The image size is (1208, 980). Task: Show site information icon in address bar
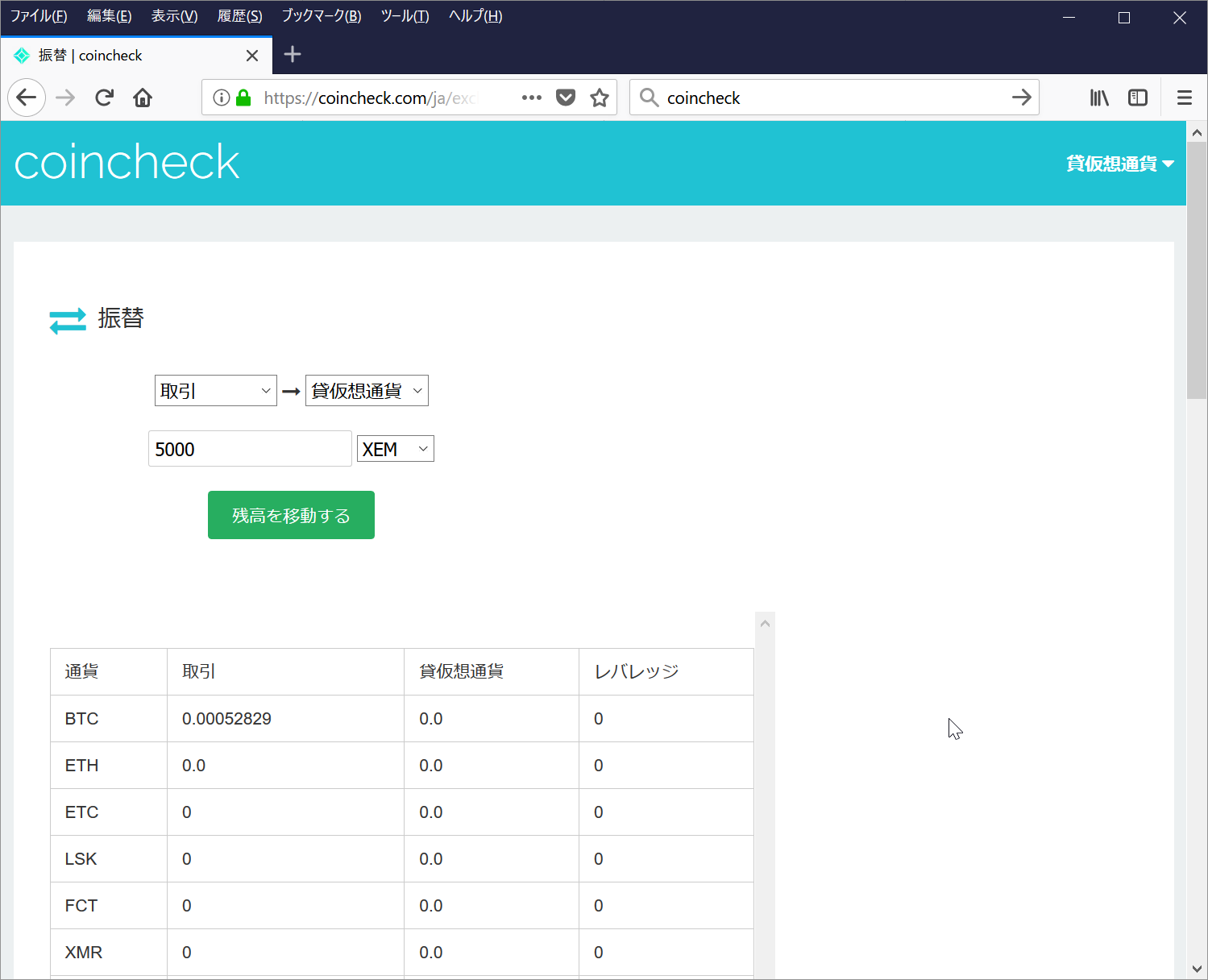point(221,98)
